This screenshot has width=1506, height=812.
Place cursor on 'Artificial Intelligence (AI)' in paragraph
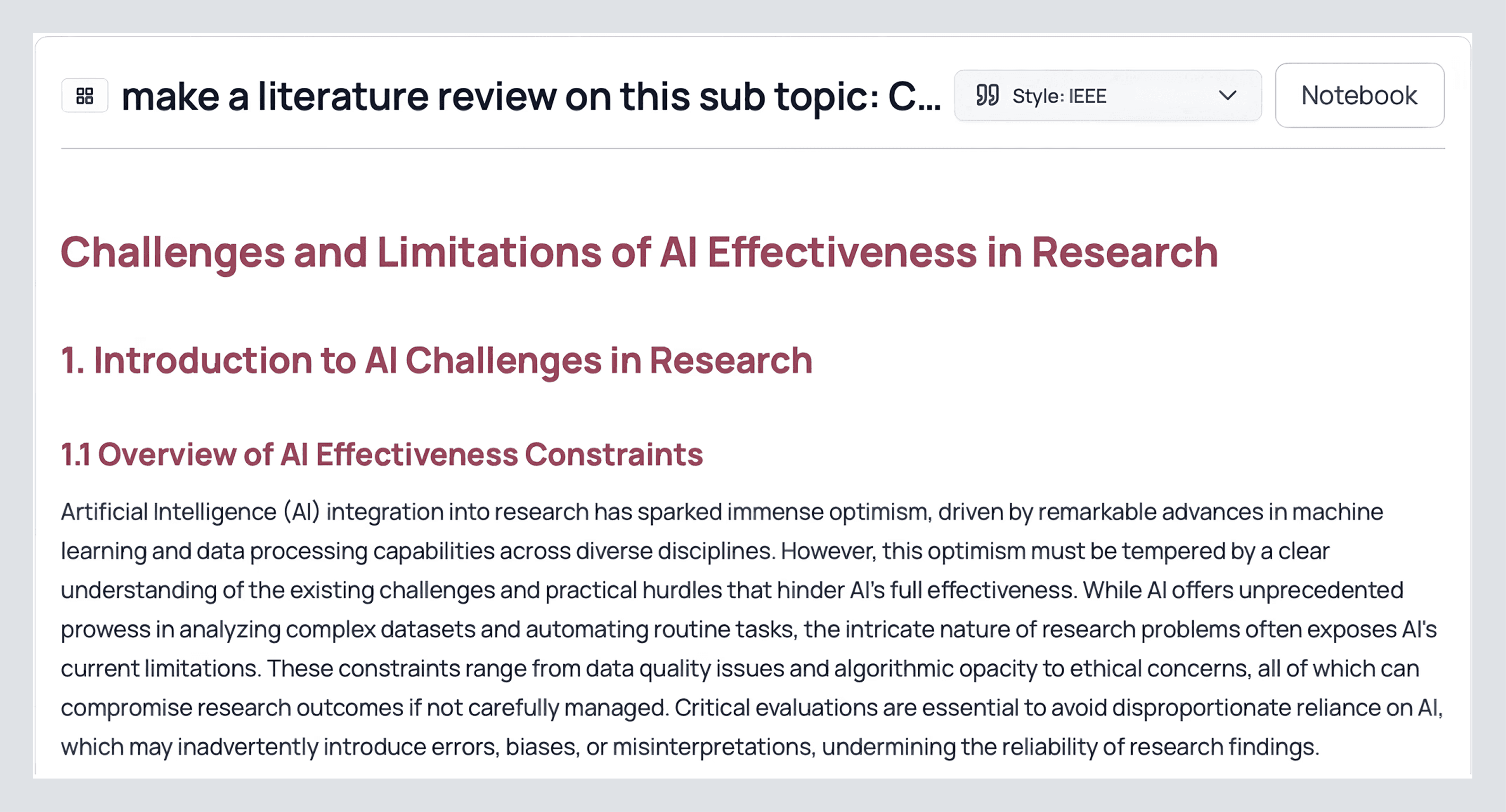[x=190, y=512]
